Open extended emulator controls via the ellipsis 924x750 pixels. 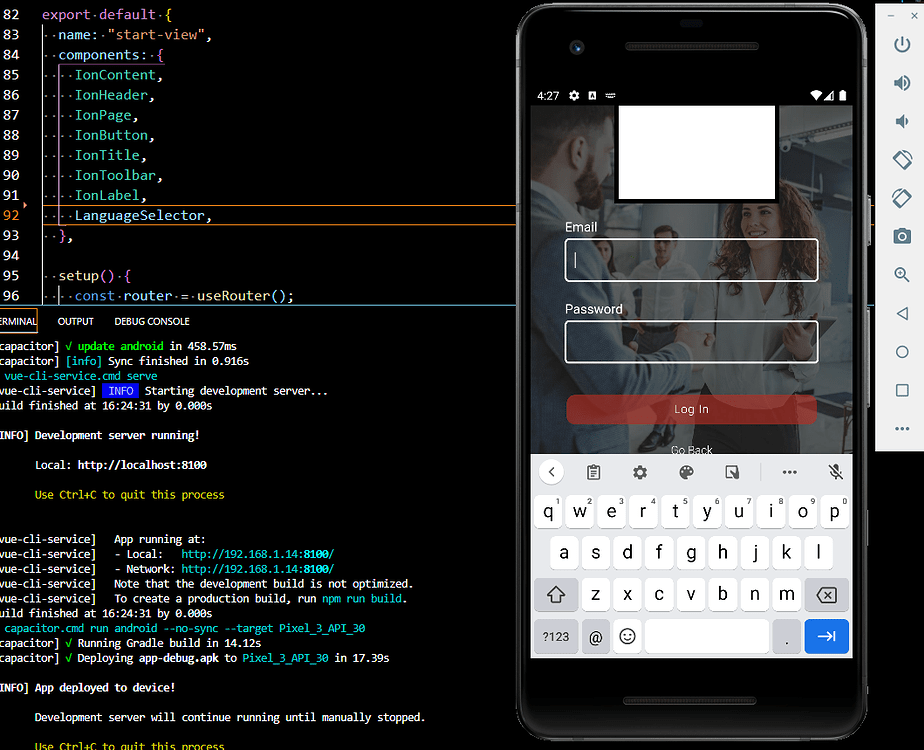click(902, 428)
